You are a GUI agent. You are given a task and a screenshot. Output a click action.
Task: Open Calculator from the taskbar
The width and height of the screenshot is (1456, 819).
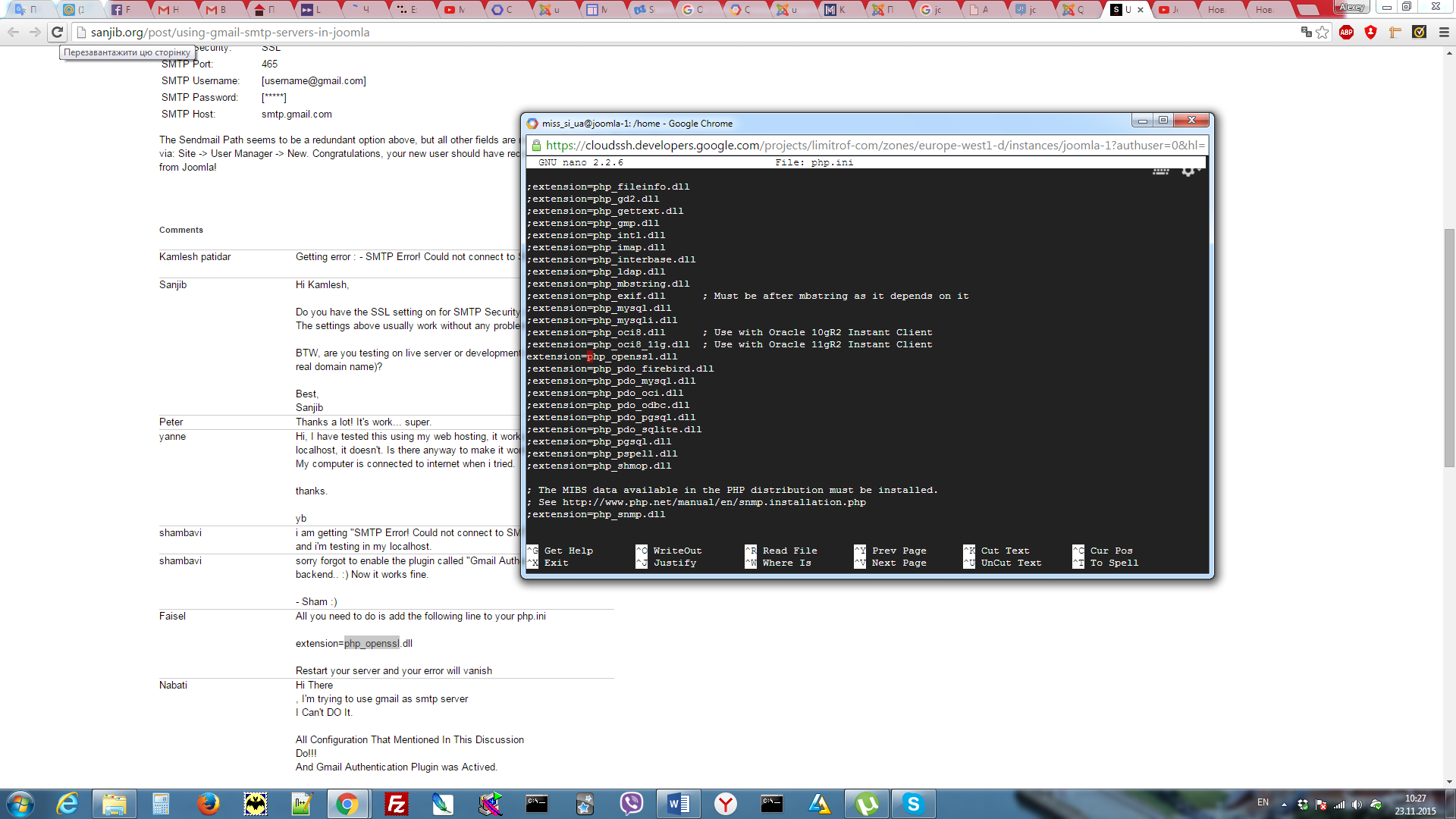coord(161,804)
